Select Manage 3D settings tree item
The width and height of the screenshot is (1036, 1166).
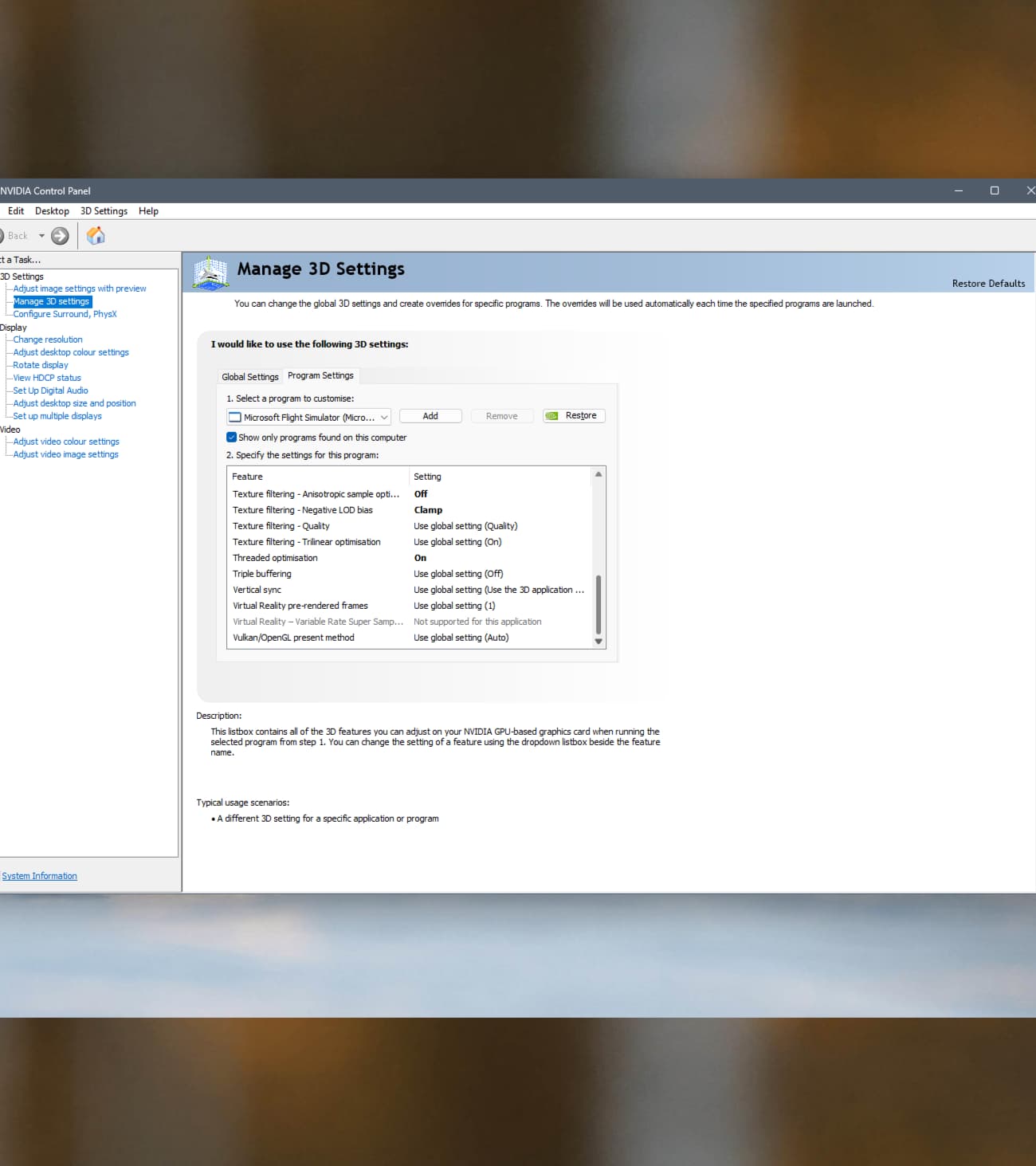52,301
